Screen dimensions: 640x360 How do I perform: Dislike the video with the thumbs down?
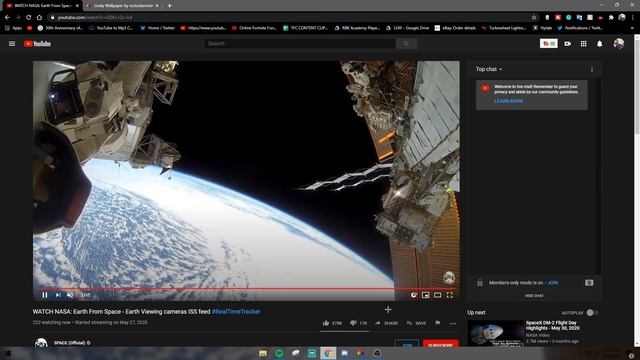click(x=359, y=323)
